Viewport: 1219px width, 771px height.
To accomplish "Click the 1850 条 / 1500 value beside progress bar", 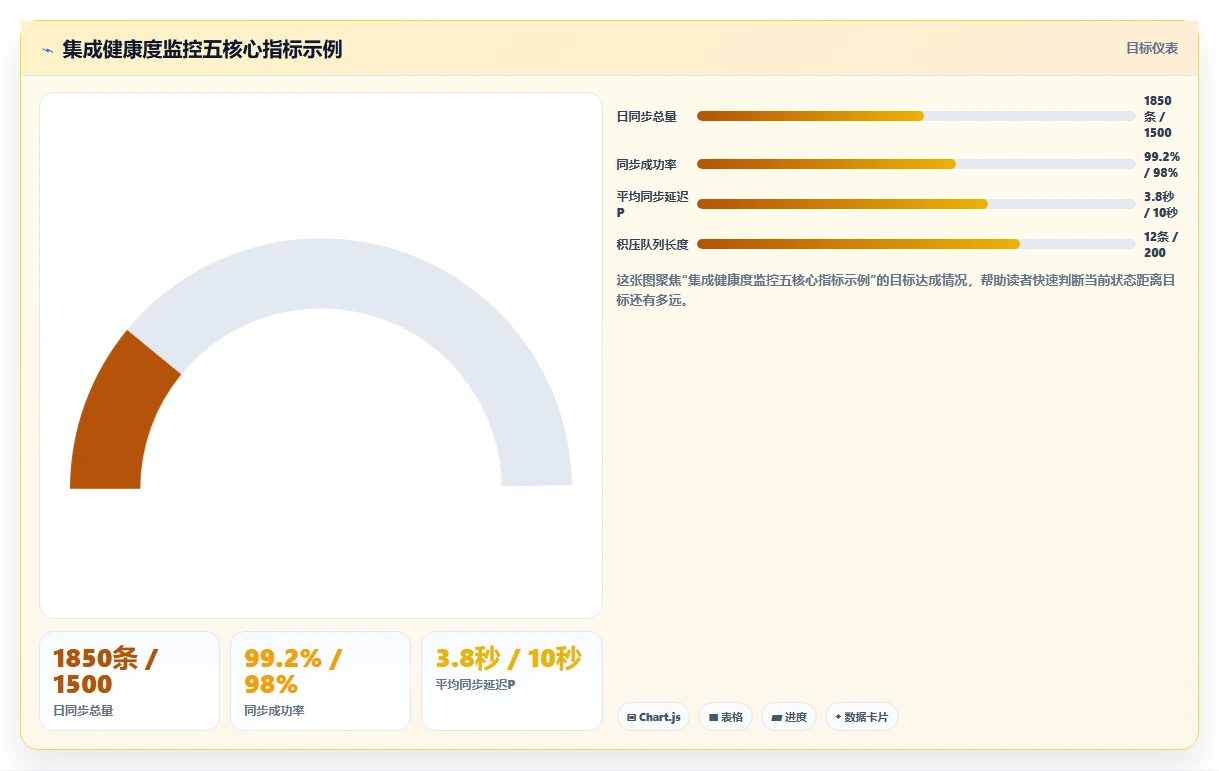I will click(1158, 117).
